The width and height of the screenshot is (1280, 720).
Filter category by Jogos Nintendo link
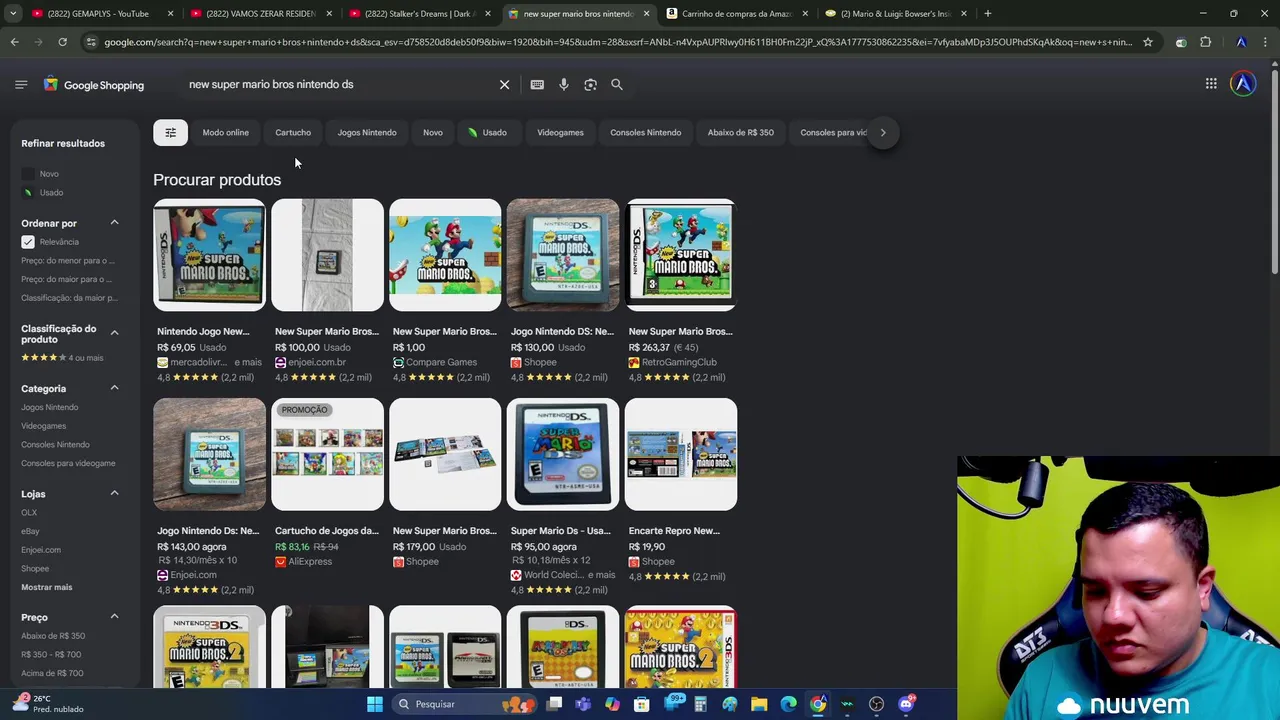(50, 407)
